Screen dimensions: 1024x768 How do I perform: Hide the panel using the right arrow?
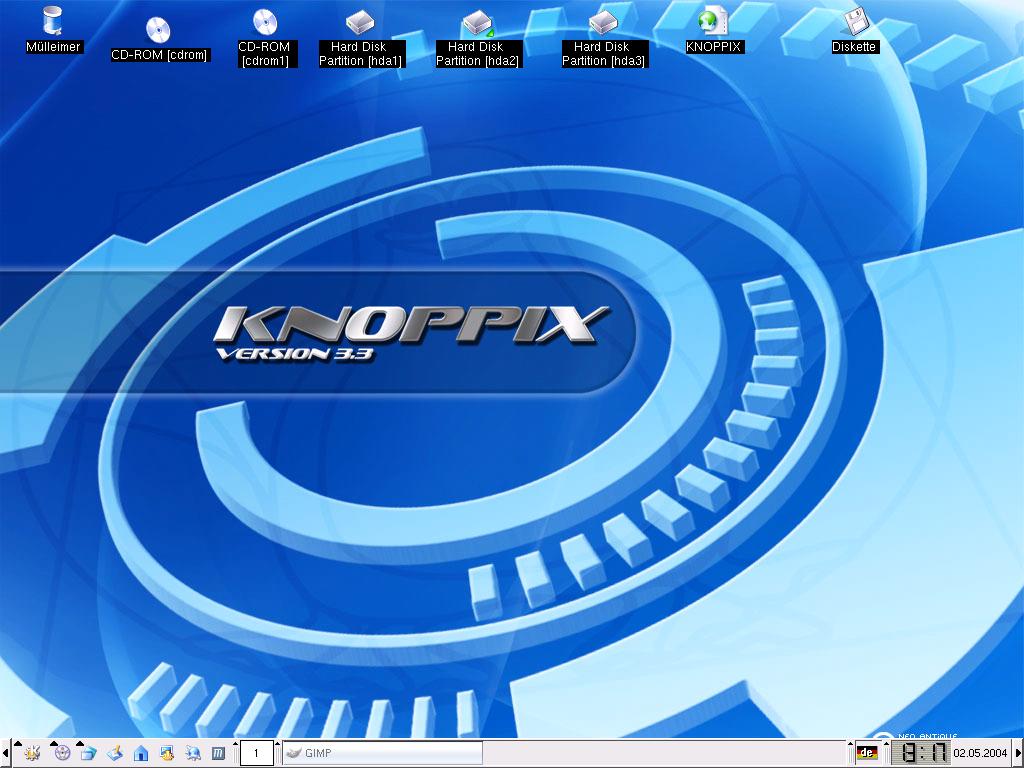1018,753
